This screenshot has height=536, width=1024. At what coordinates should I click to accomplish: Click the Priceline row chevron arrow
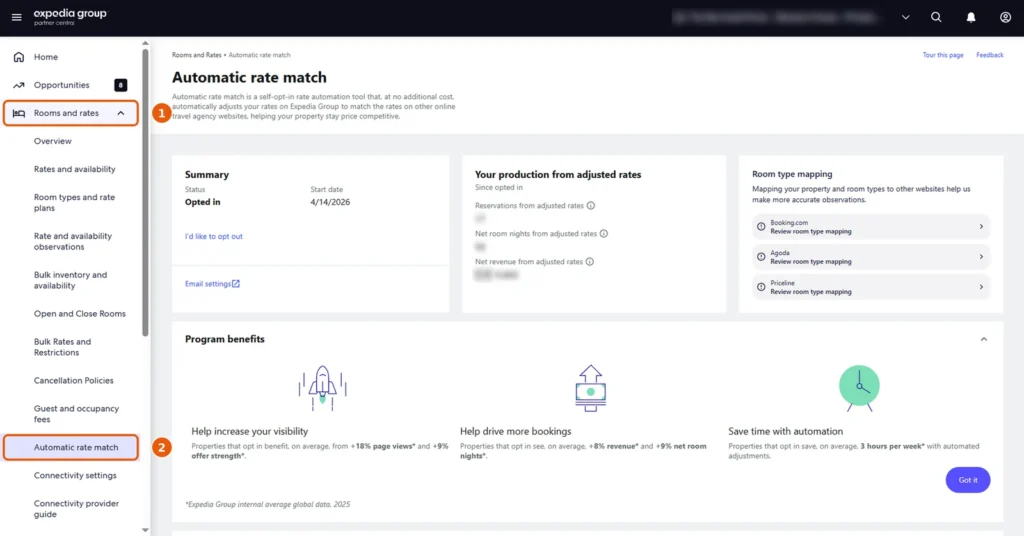(981, 287)
